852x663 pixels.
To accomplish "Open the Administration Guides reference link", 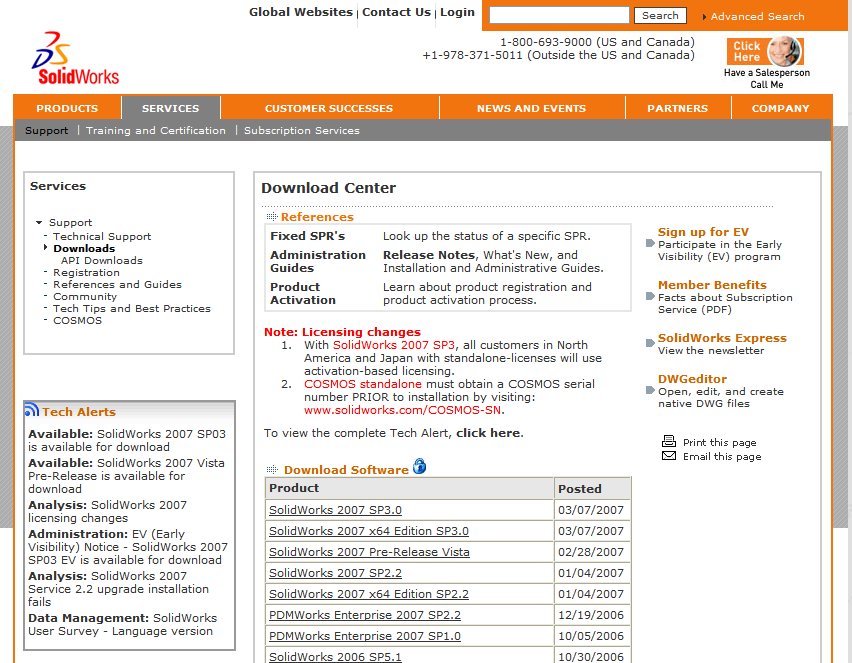I will coord(318,261).
